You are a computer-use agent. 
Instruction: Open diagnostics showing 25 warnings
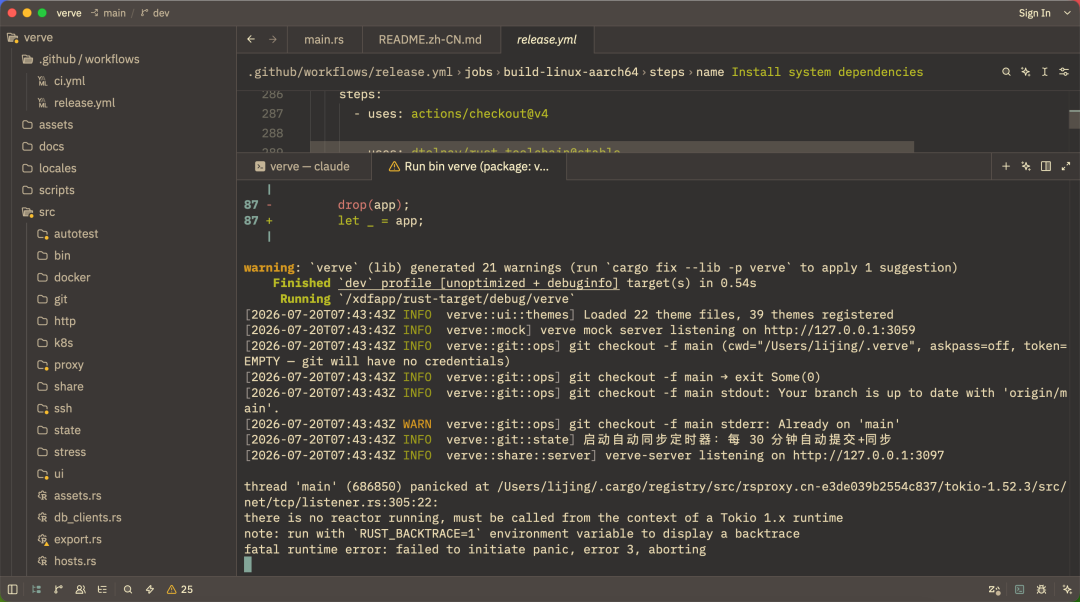[x=180, y=589]
